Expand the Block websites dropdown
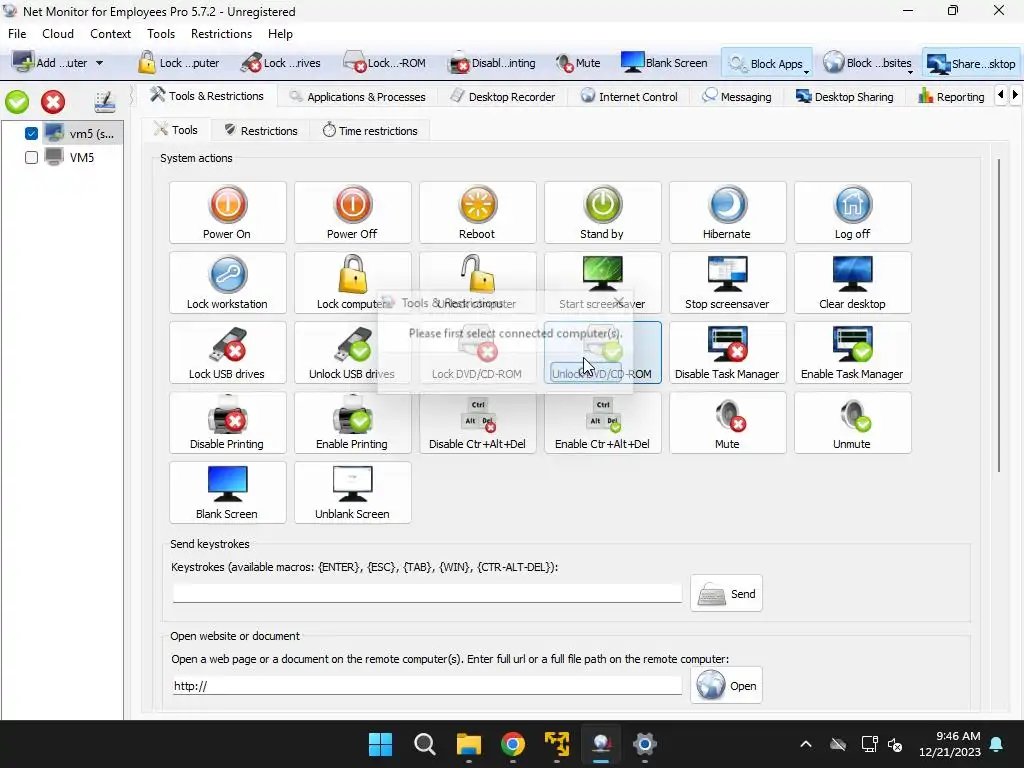Image resolution: width=1024 pixels, height=768 pixels. (x=910, y=71)
